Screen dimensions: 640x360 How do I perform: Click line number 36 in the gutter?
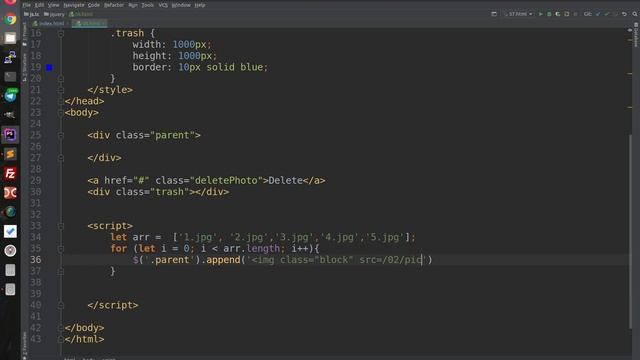pos(36,260)
